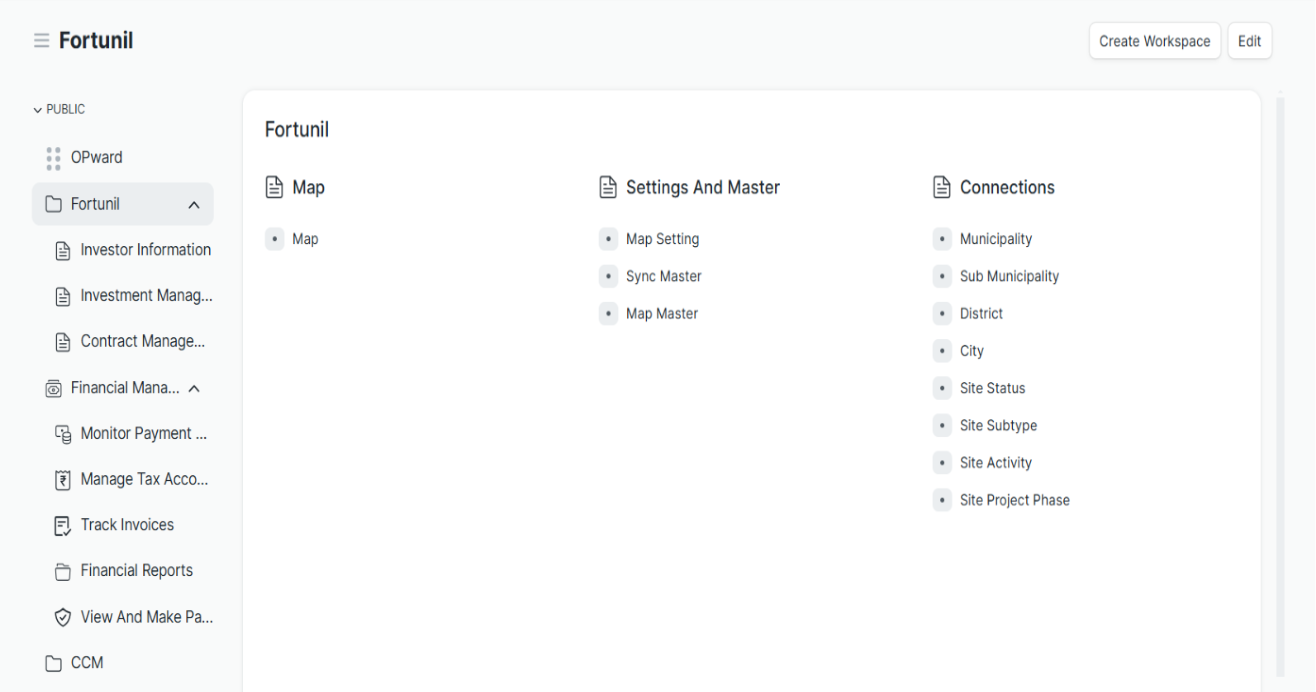The height and width of the screenshot is (692, 1316).
Task: Click the Track Invoices icon
Action: point(62,525)
